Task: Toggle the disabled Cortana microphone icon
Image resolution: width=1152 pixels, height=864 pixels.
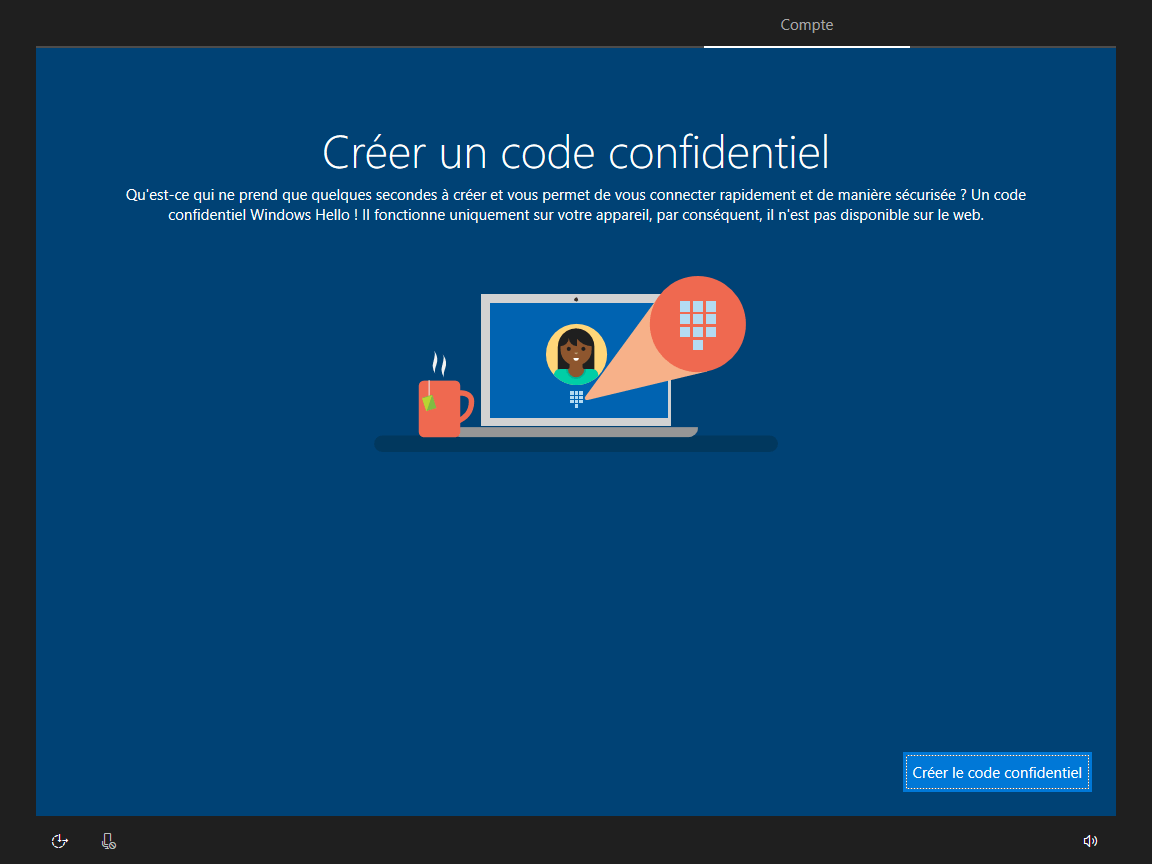Action: click(109, 840)
